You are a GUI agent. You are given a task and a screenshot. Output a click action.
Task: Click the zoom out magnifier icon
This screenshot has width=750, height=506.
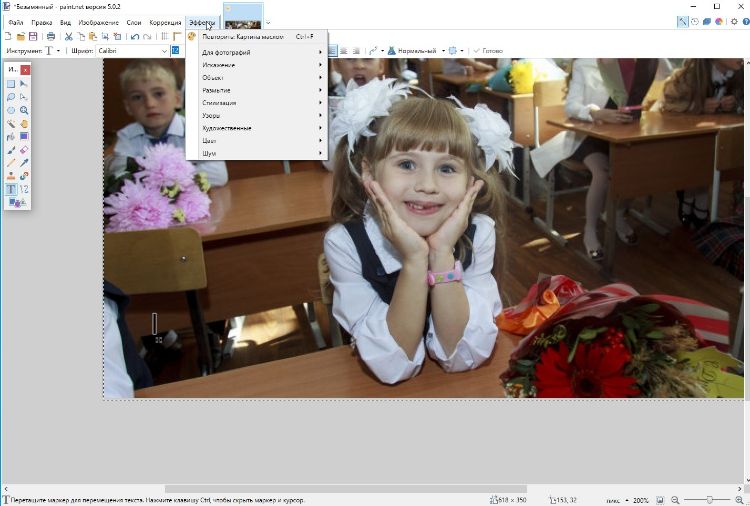point(675,500)
